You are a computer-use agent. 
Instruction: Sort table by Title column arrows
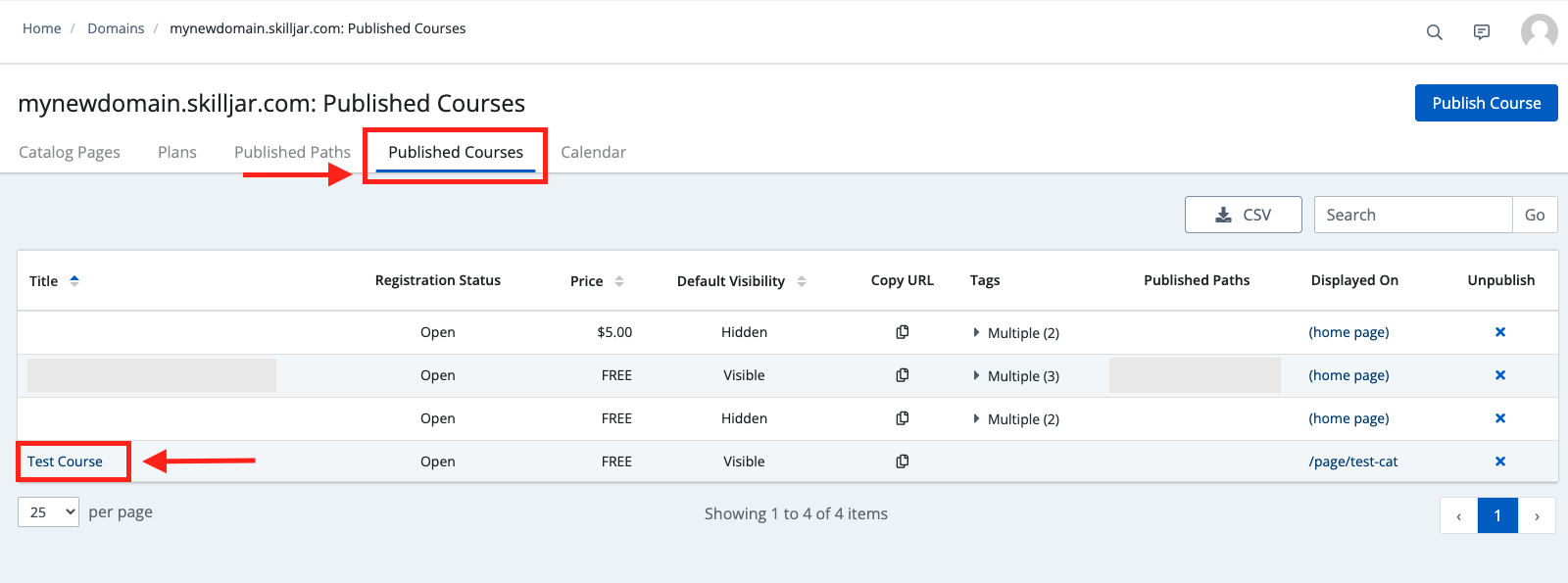[74, 281]
